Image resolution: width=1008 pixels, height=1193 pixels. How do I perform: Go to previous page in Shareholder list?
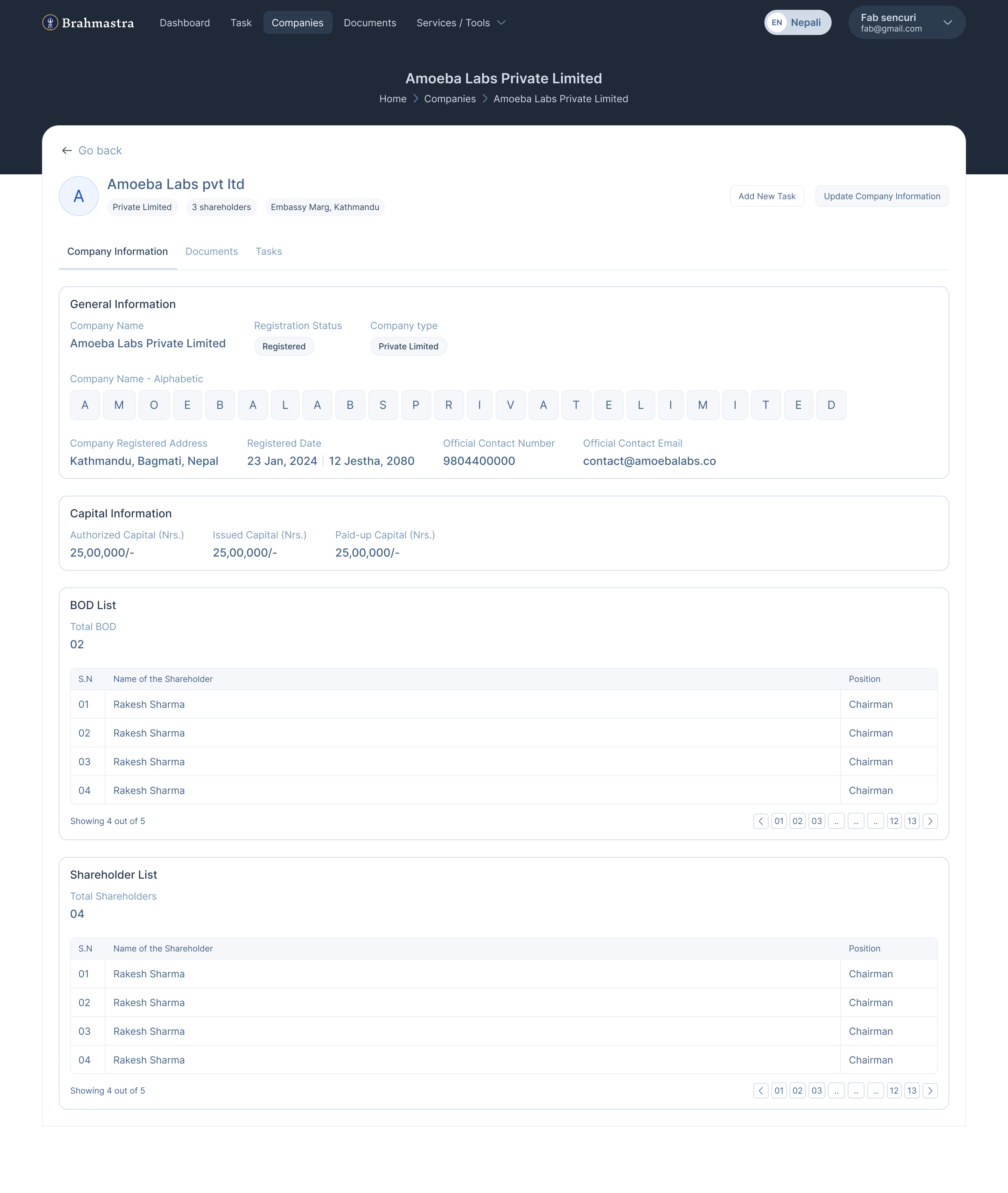(761, 1091)
